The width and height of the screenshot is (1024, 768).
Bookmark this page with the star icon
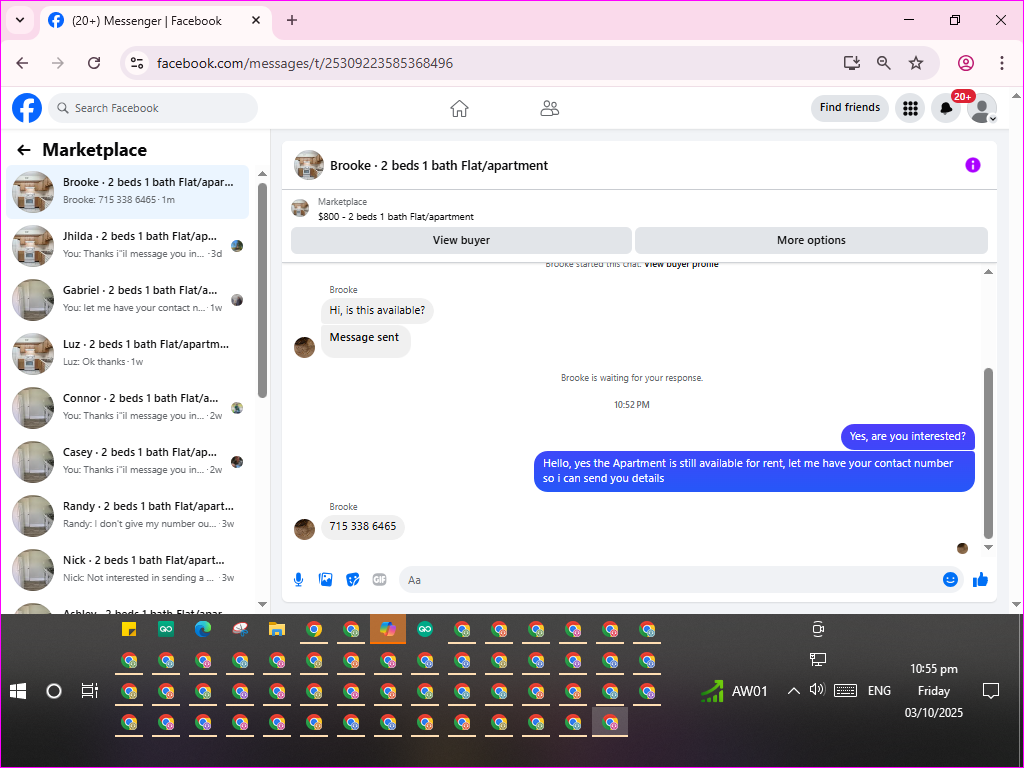coord(916,63)
